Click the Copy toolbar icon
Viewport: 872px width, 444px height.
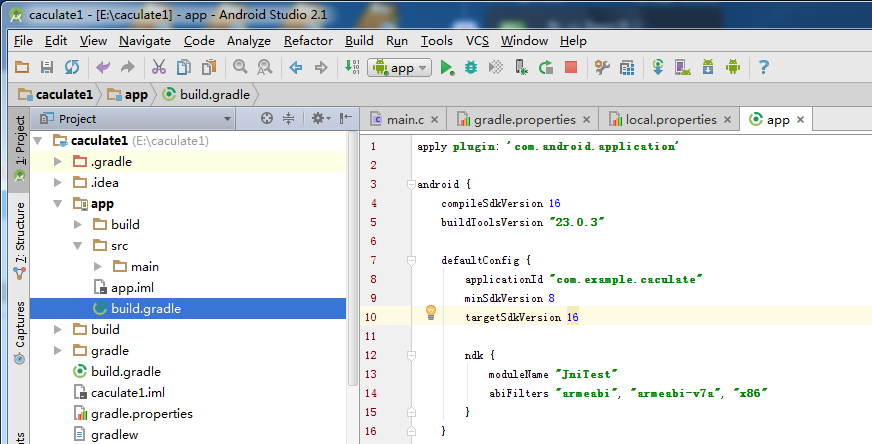[184, 67]
